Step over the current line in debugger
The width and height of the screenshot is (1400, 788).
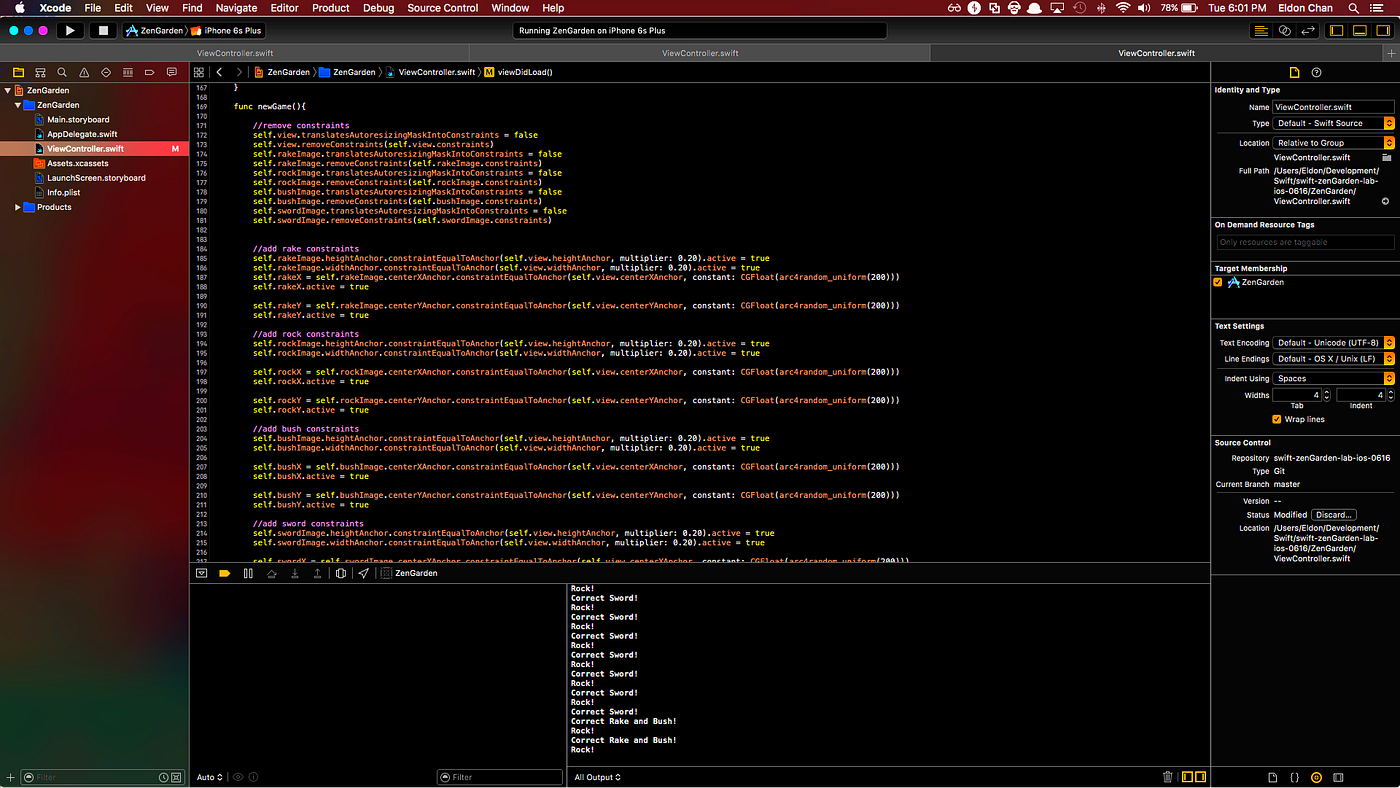tap(272, 572)
